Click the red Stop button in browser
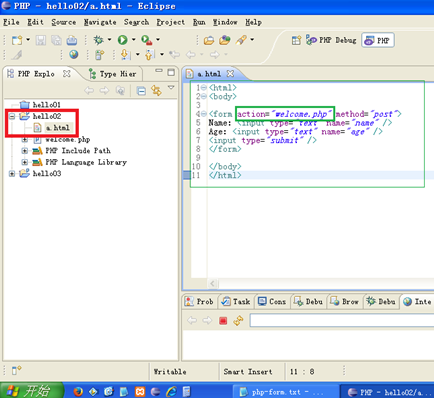 [x=223, y=321]
